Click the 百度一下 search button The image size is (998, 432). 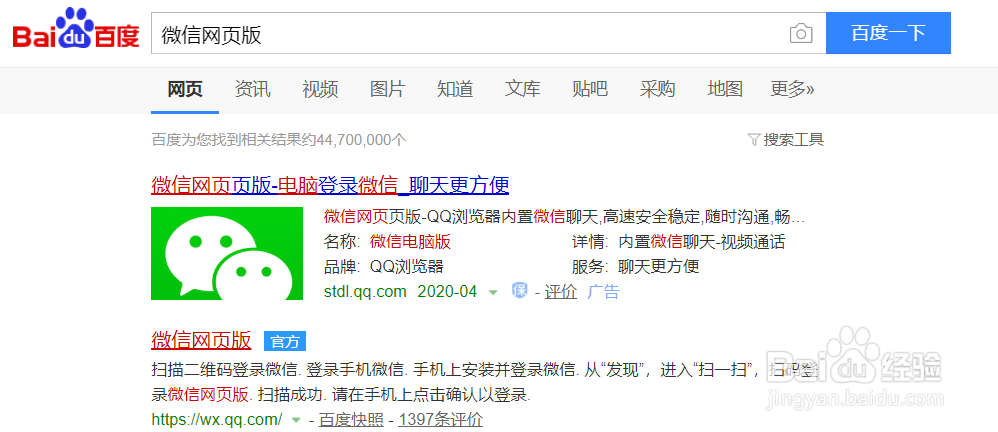889,33
